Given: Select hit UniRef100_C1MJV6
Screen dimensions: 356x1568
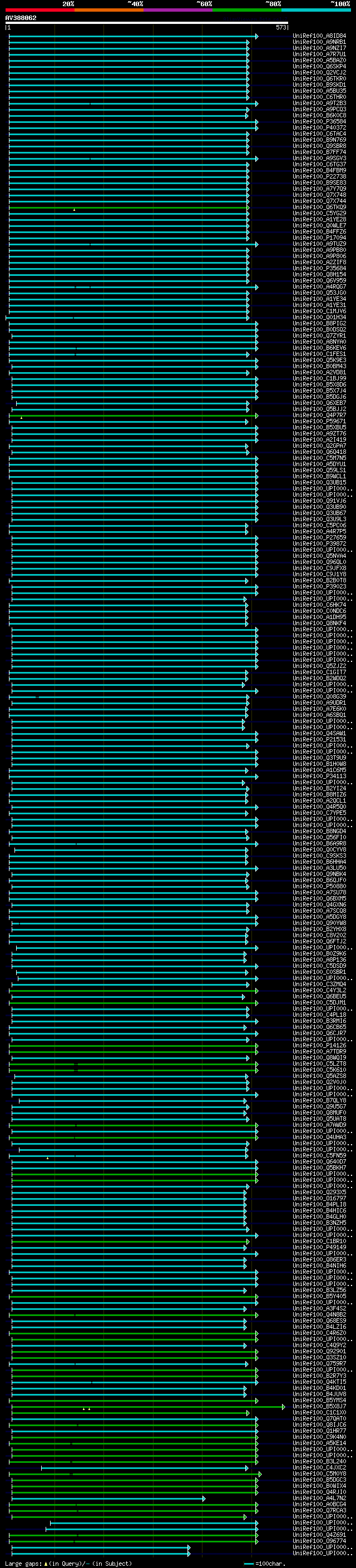Looking at the screenshot, I should 319,311.
